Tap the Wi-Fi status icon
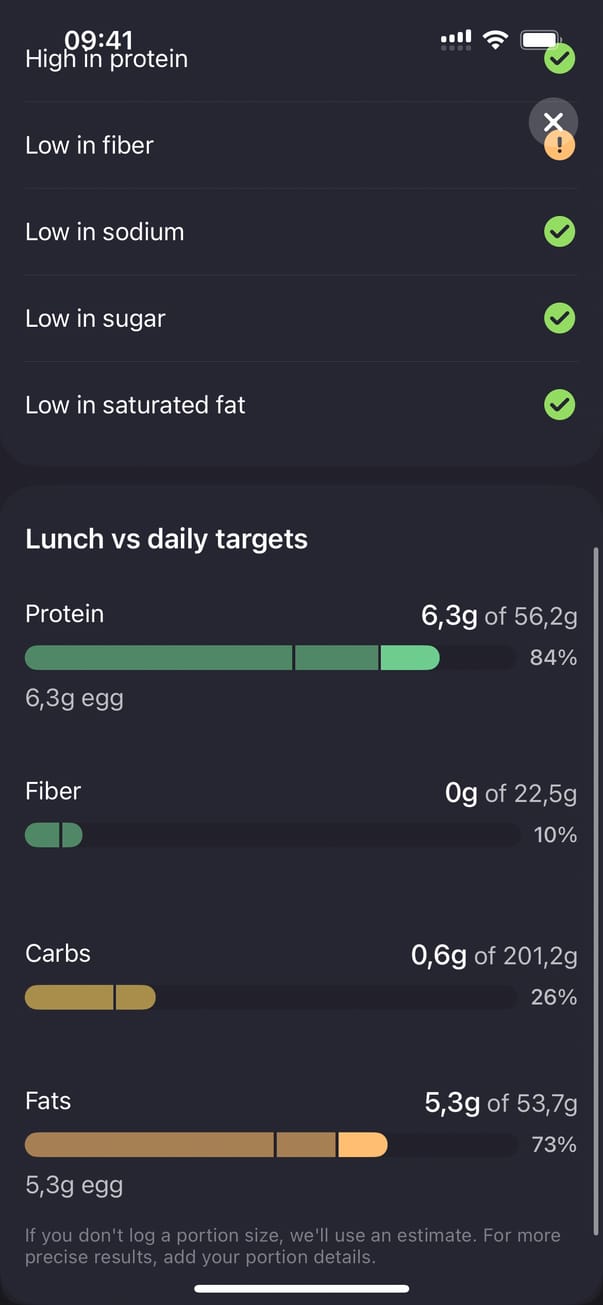This screenshot has width=603, height=1305. coord(495,40)
